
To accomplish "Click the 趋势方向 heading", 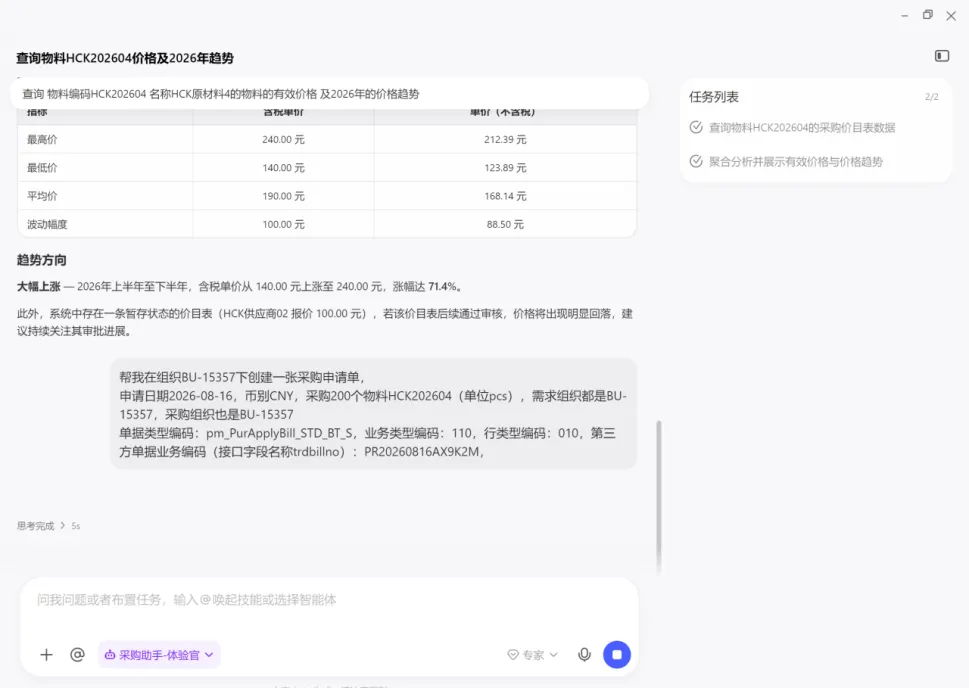I will (41, 260).
